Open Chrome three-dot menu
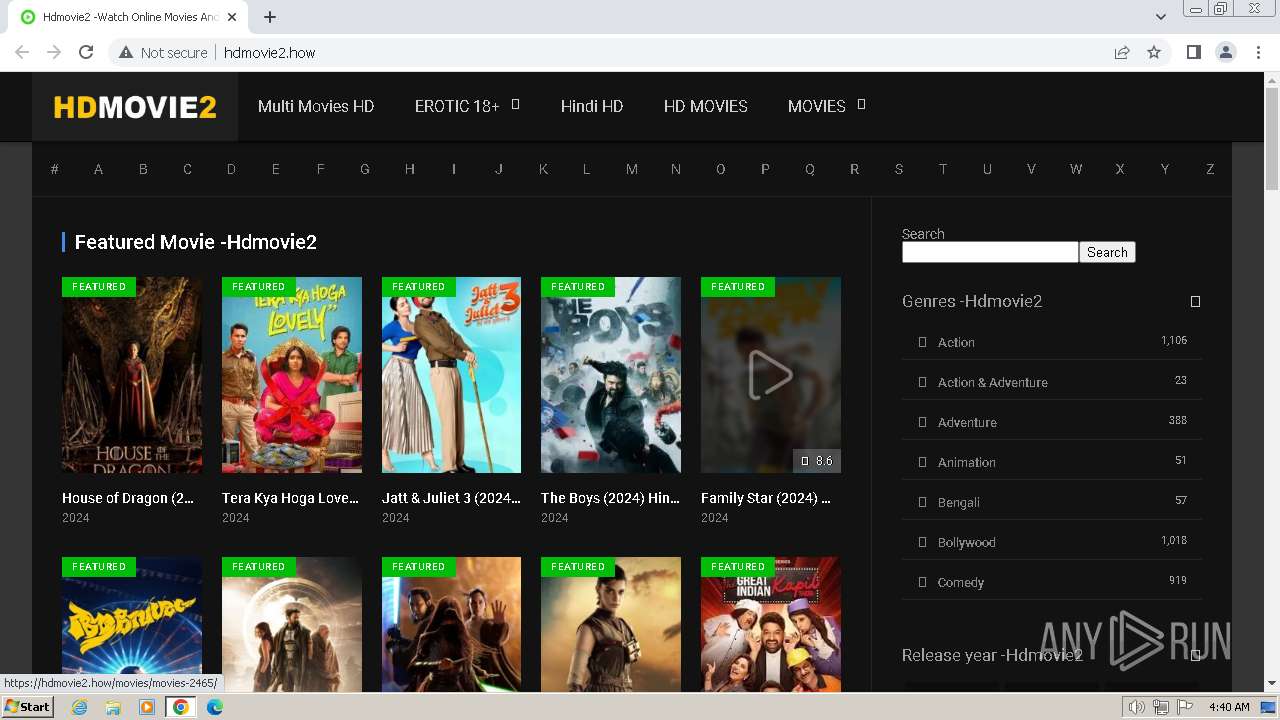The image size is (1280, 720). point(1258,52)
